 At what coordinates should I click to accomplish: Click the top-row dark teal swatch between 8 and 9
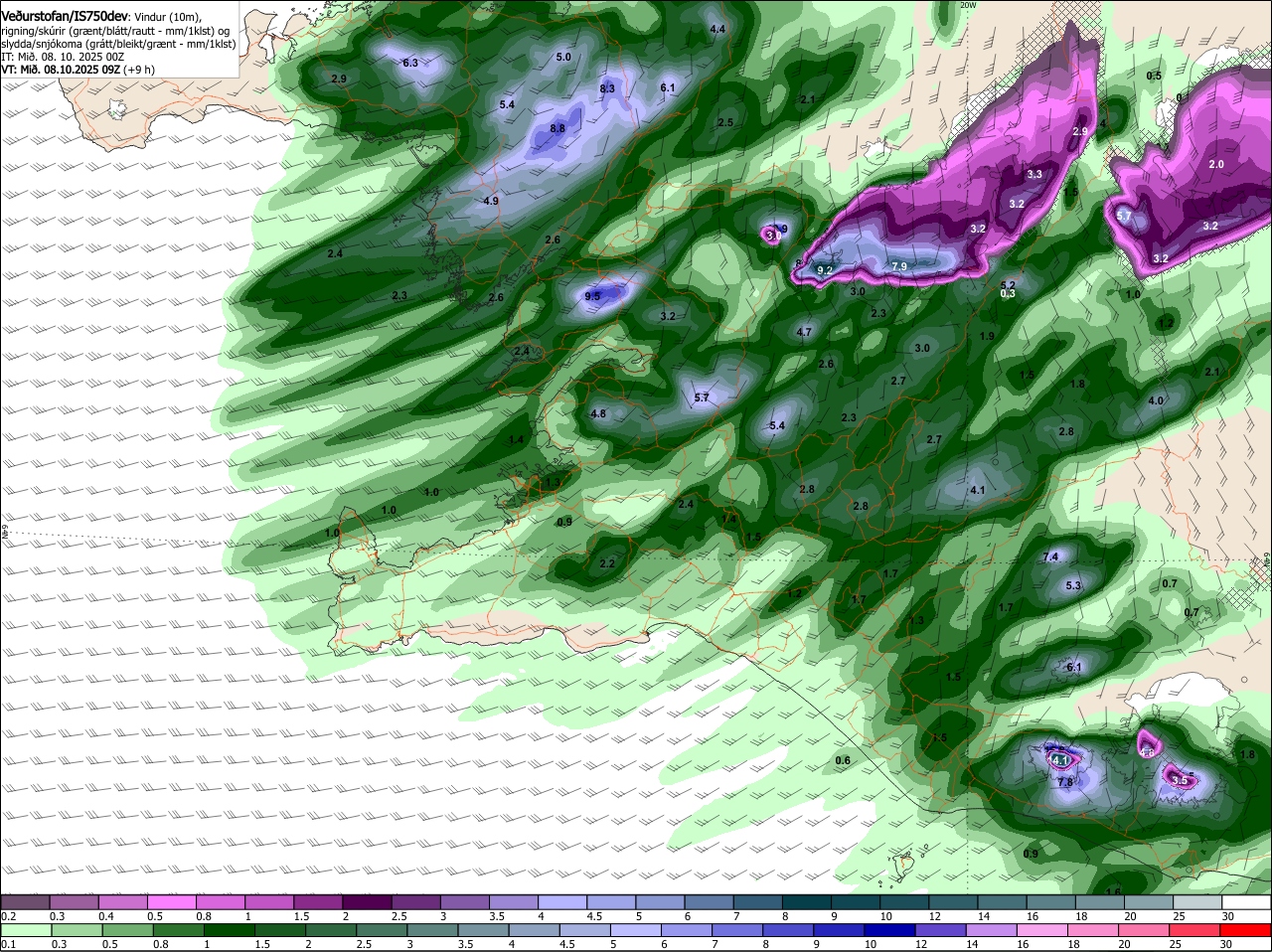[809, 902]
